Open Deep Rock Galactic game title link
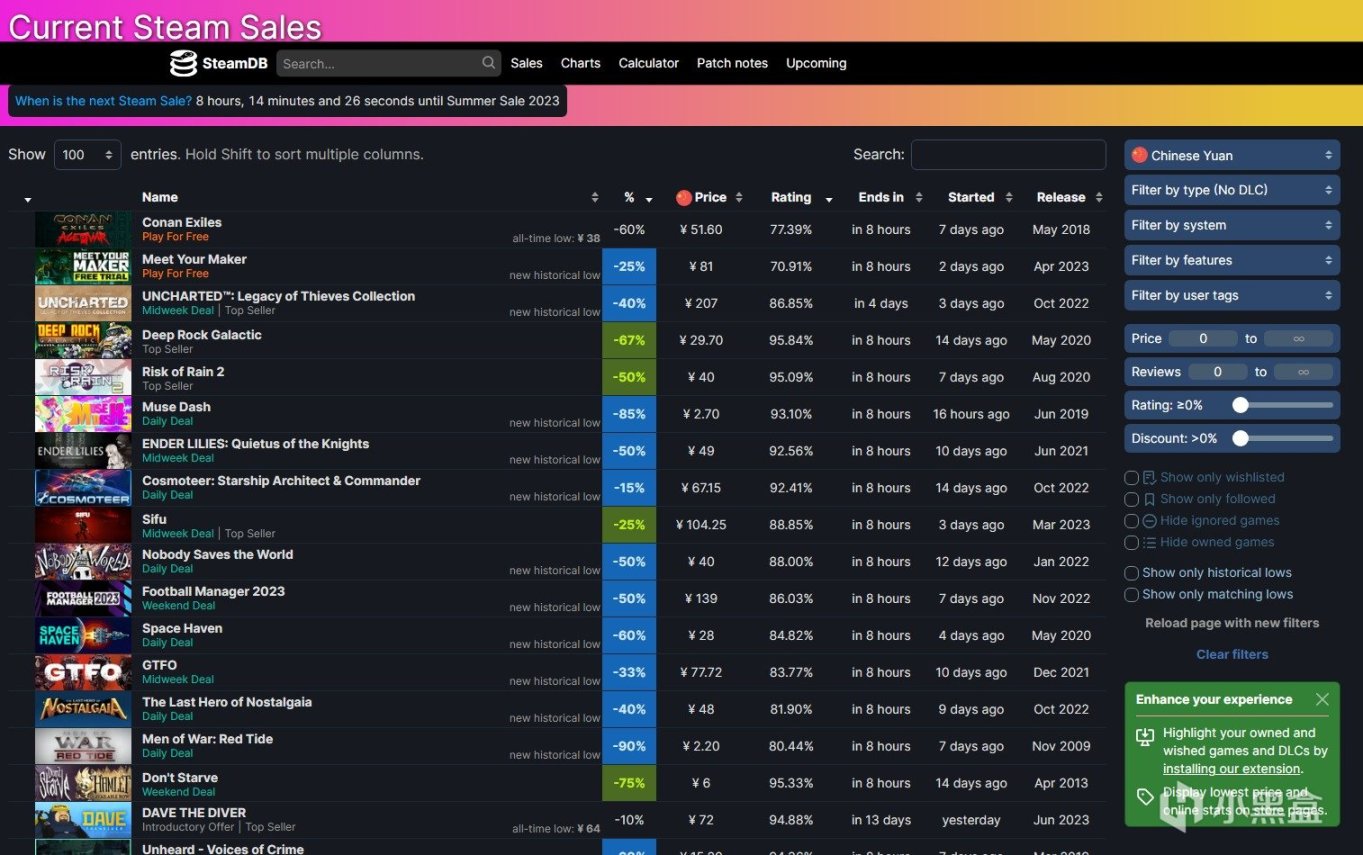The image size is (1363, 855). [x=201, y=335]
